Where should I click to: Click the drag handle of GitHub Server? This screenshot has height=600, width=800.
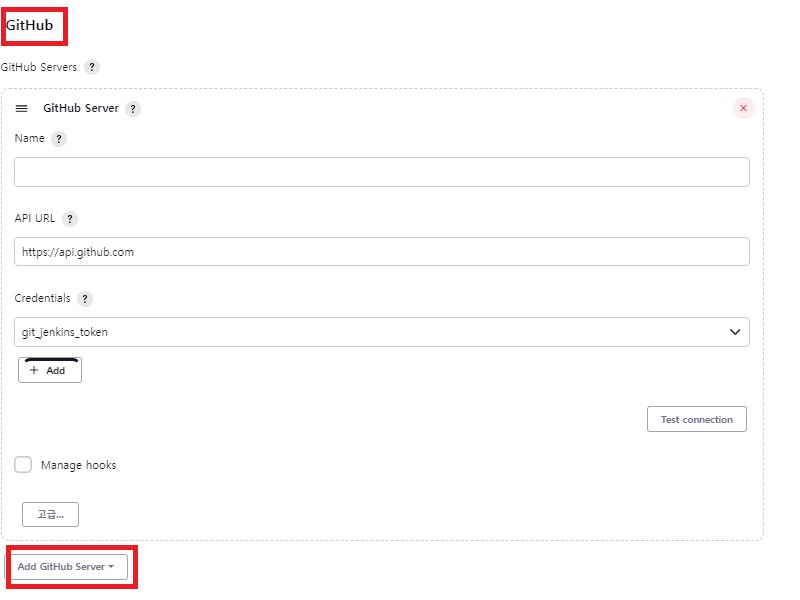21,108
